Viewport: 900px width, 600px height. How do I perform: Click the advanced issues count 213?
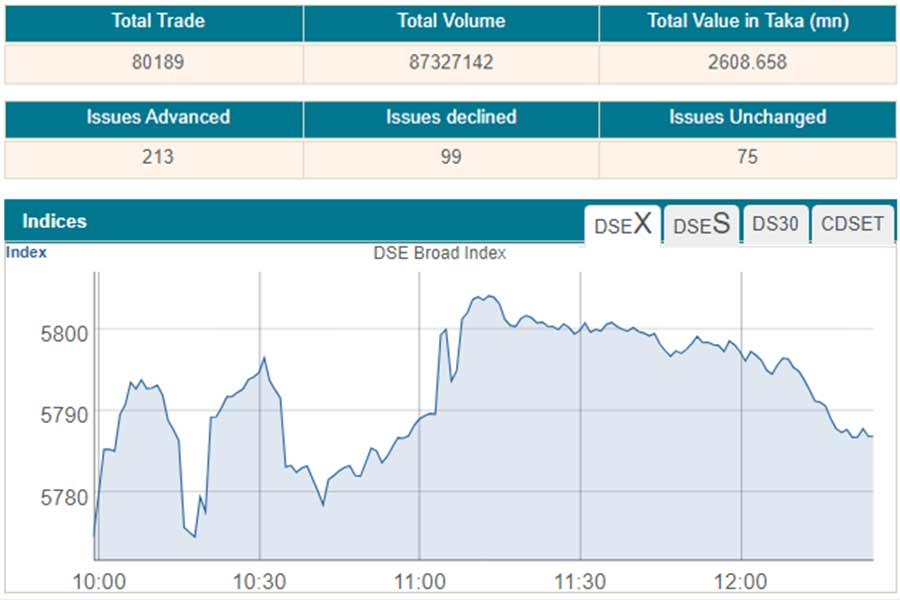(158, 157)
